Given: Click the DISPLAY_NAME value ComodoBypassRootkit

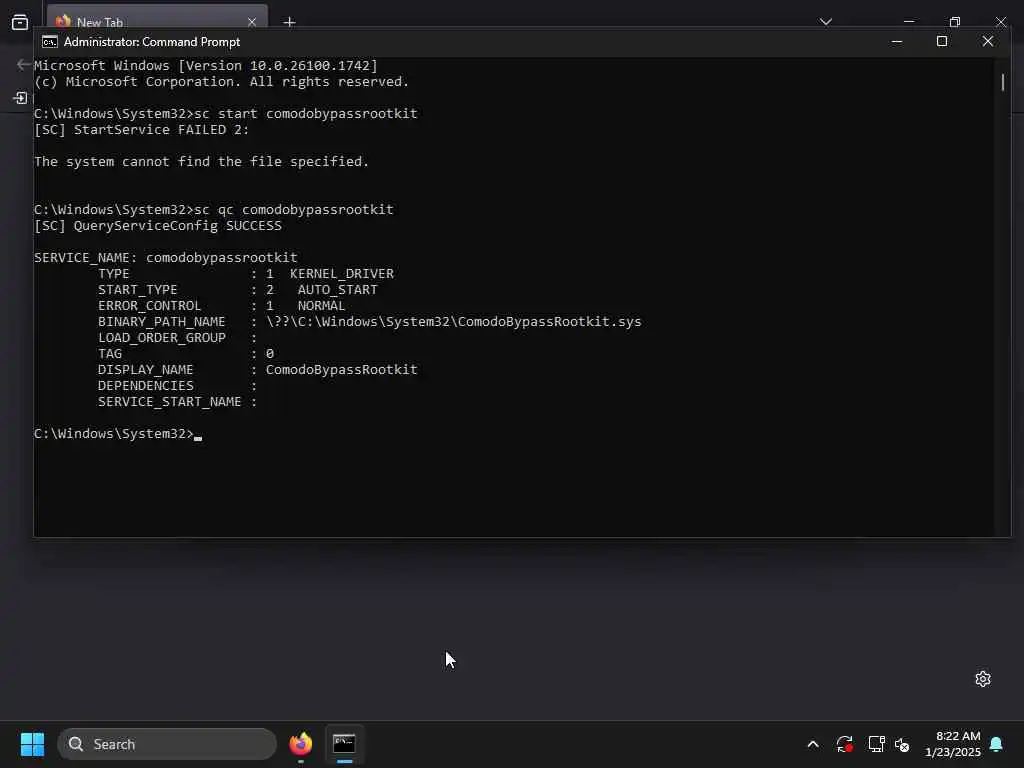Looking at the screenshot, I should (341, 370).
